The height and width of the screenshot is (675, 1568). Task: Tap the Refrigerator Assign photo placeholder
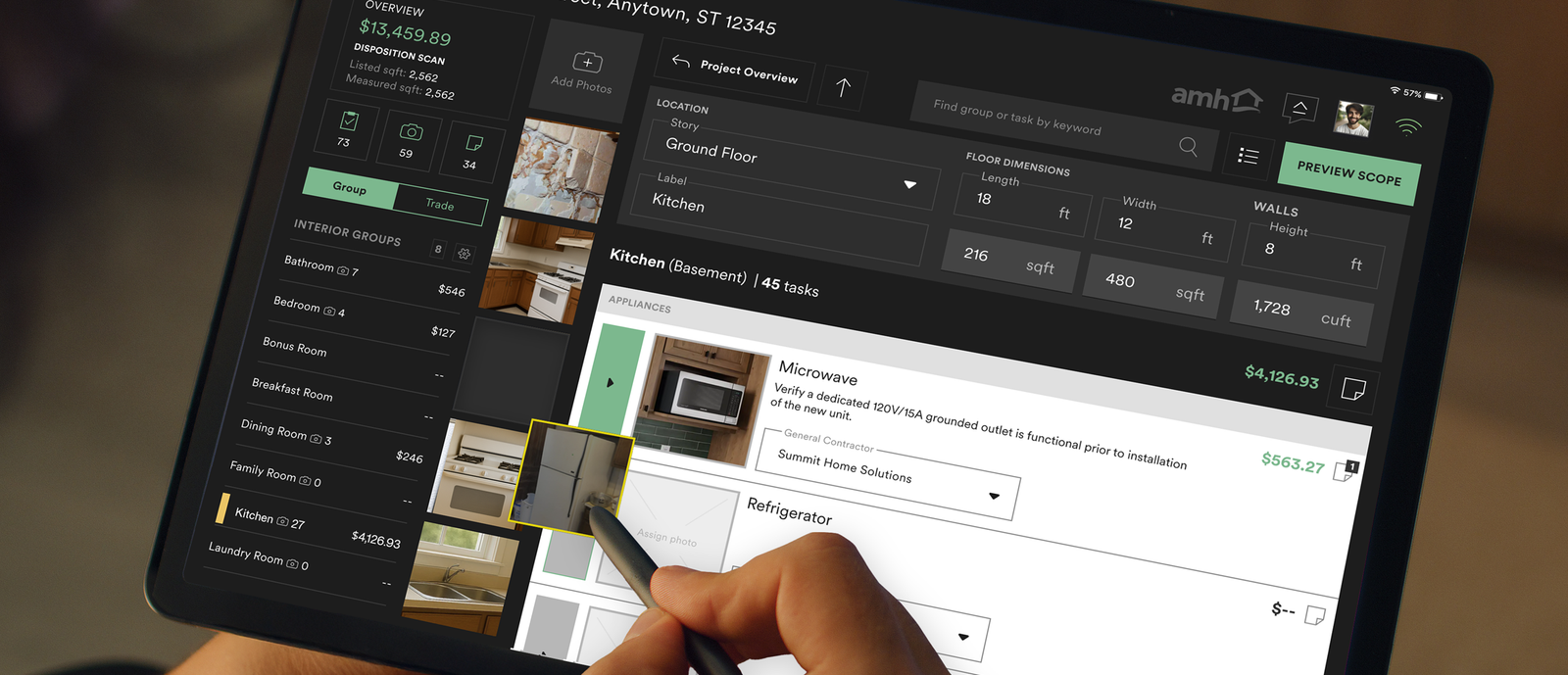667,537
